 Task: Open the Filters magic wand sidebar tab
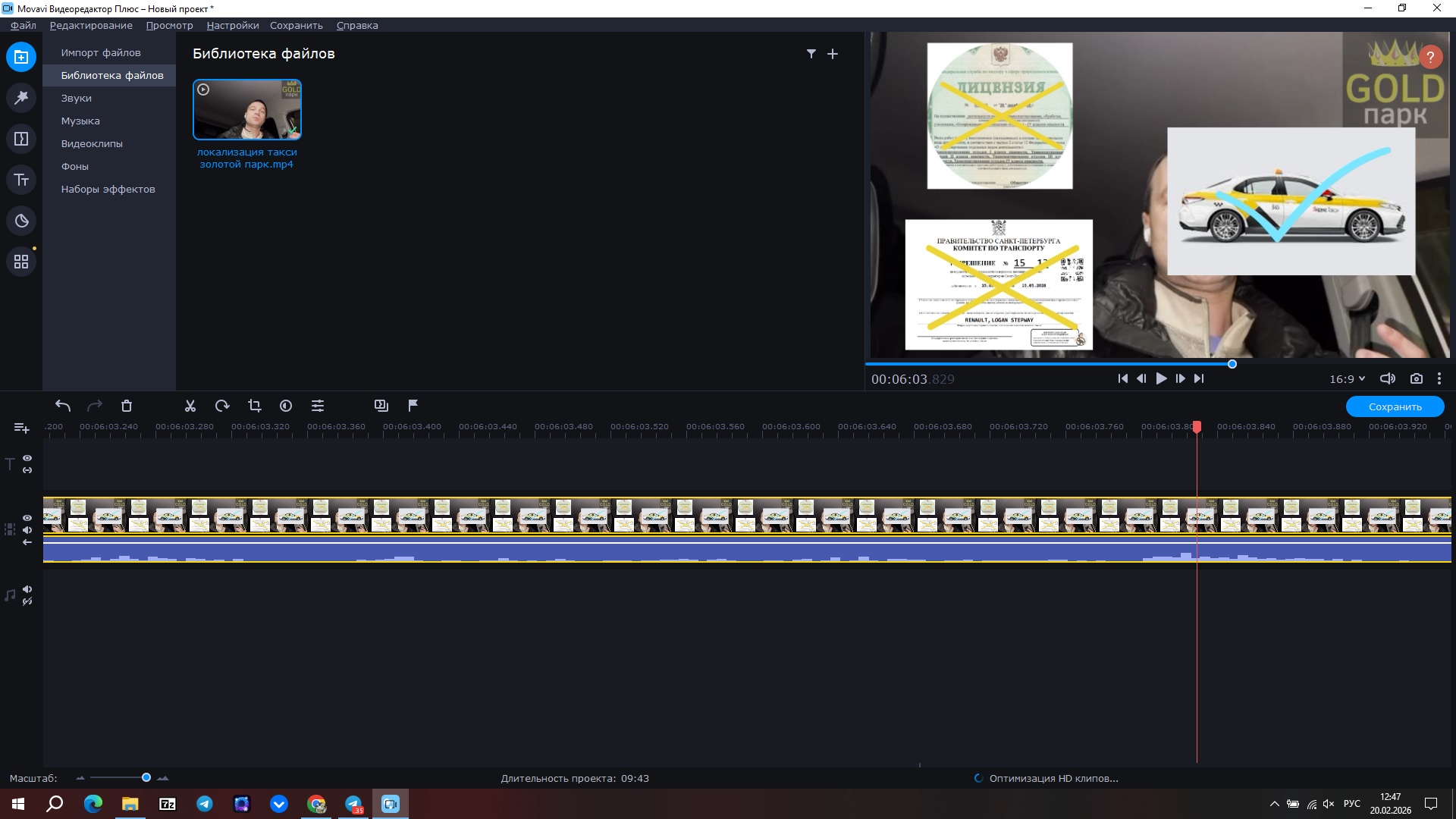click(21, 98)
